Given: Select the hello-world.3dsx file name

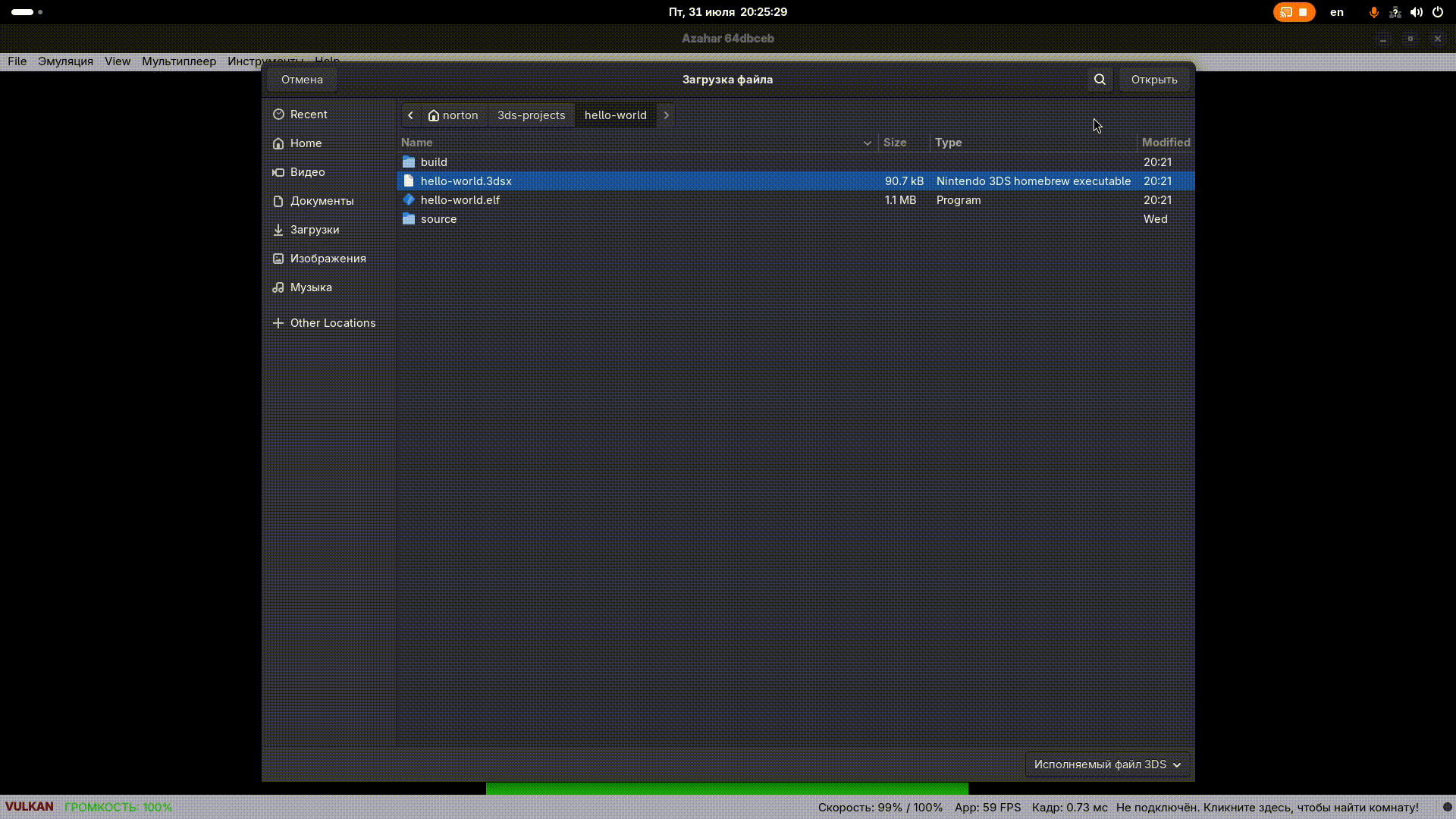Looking at the screenshot, I should click(x=466, y=181).
